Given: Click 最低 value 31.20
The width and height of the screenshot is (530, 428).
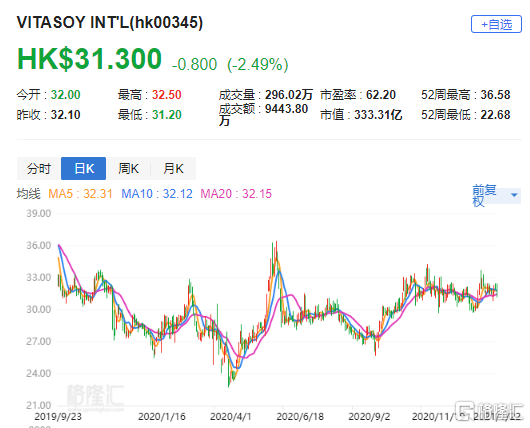Looking at the screenshot, I should click(x=167, y=115).
